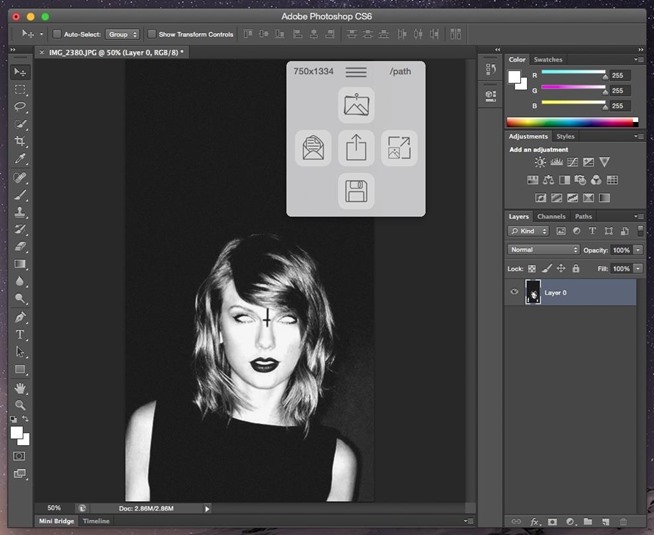Viewport: 654px width, 535px height.
Task: Expand the layer Opacity dropdown arrow
Action: [638, 249]
